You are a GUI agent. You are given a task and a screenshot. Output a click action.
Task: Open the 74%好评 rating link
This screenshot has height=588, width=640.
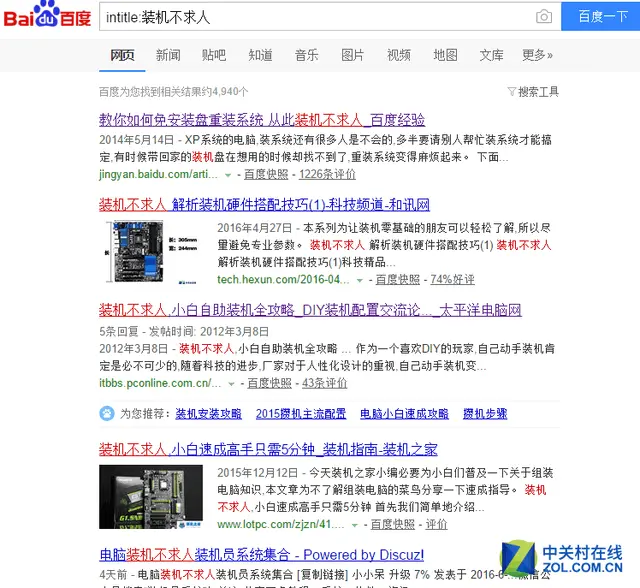(x=452, y=280)
